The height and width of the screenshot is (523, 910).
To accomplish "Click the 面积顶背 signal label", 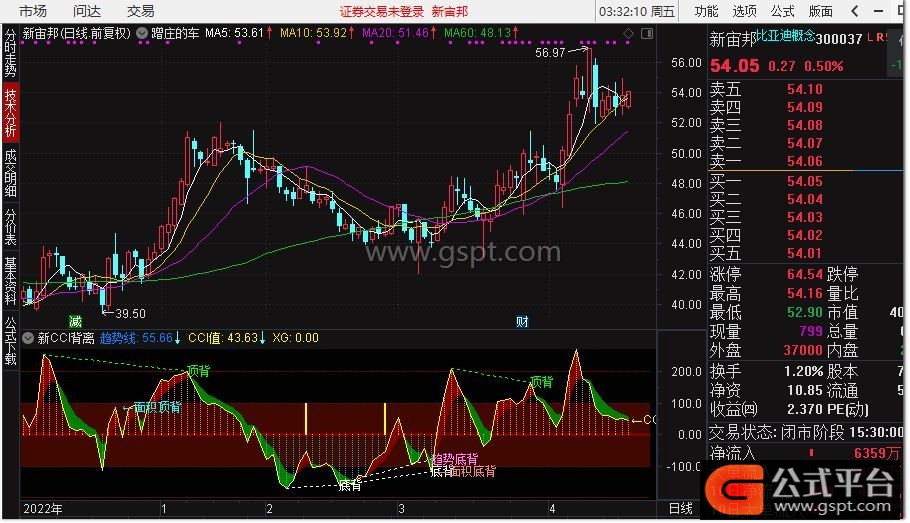I will coord(158,407).
